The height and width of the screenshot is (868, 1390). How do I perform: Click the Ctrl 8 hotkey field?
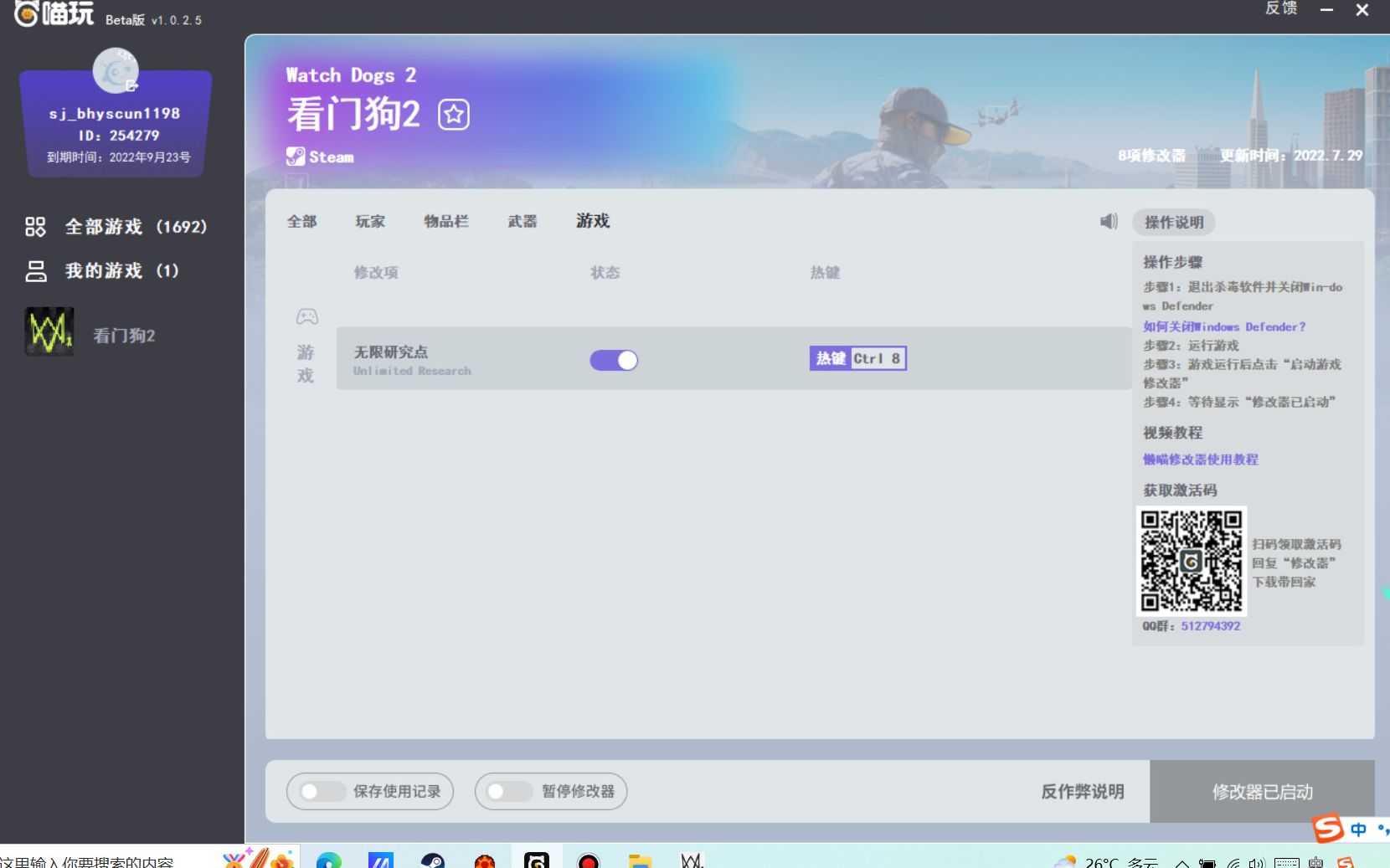[x=877, y=358]
